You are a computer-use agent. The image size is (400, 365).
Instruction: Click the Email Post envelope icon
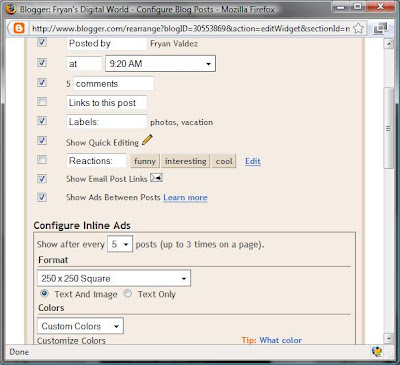coord(156,178)
